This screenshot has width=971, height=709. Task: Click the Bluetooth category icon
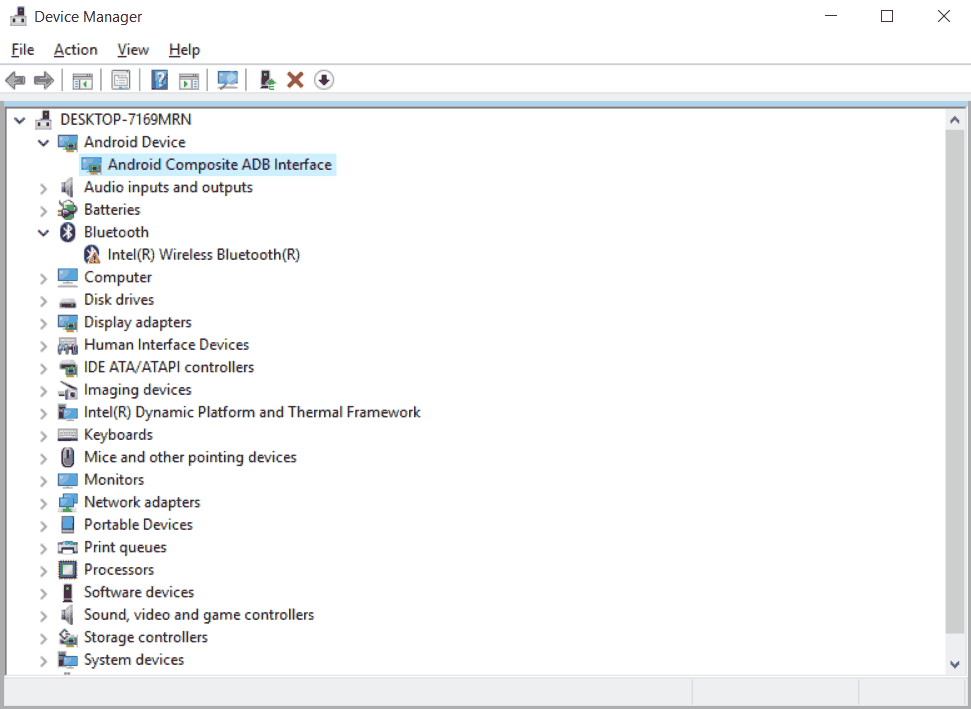67,232
